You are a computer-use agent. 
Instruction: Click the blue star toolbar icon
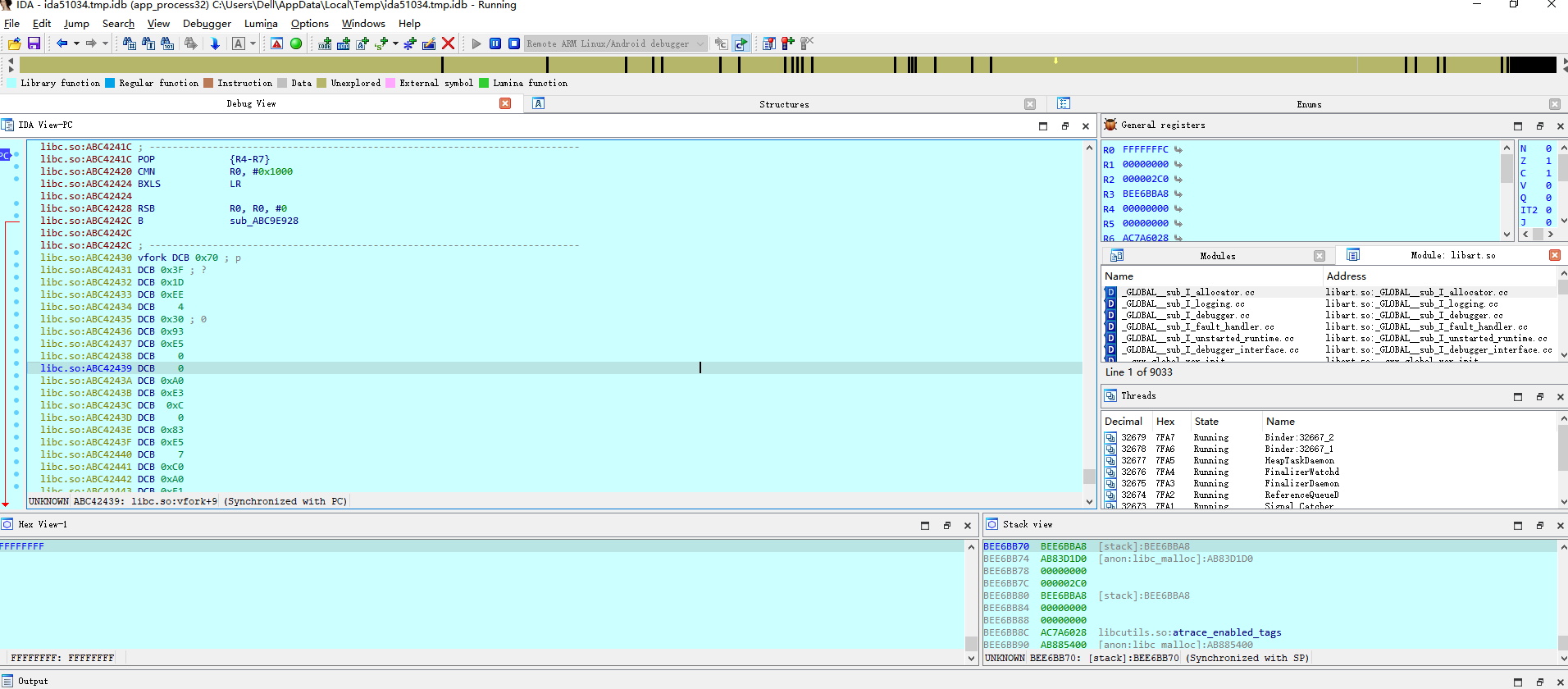410,43
